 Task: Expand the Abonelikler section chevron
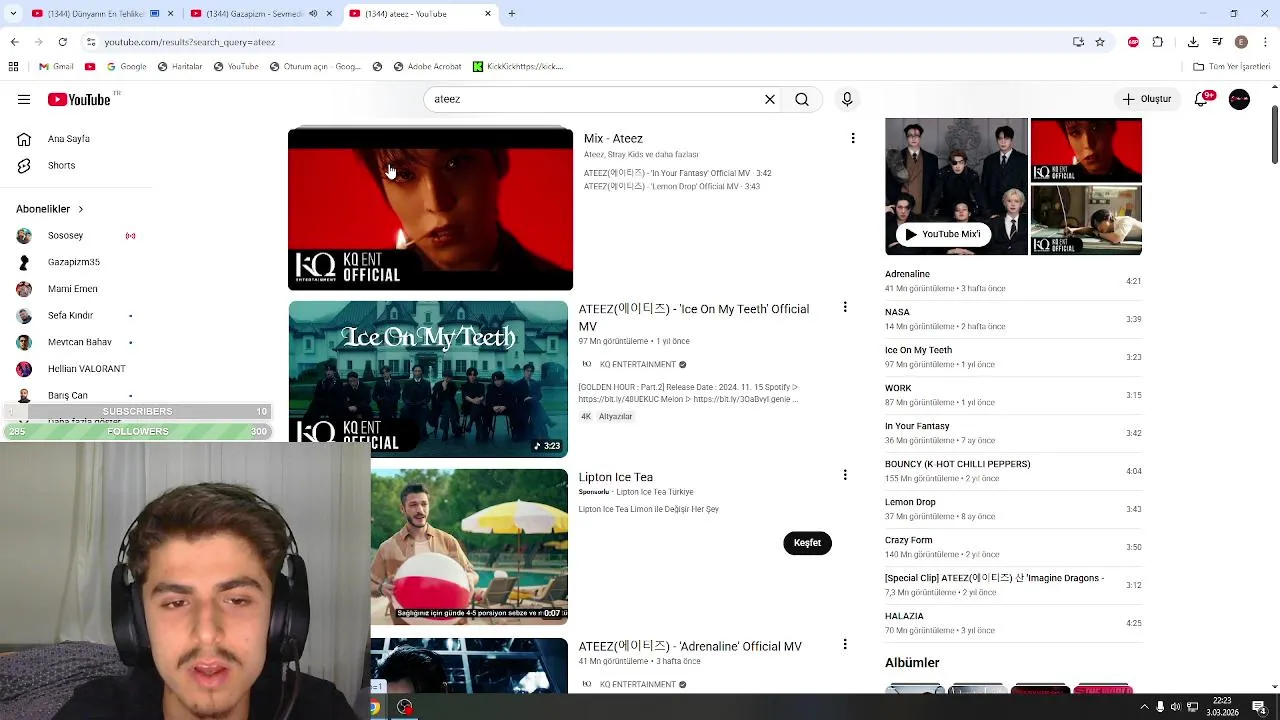coord(80,209)
